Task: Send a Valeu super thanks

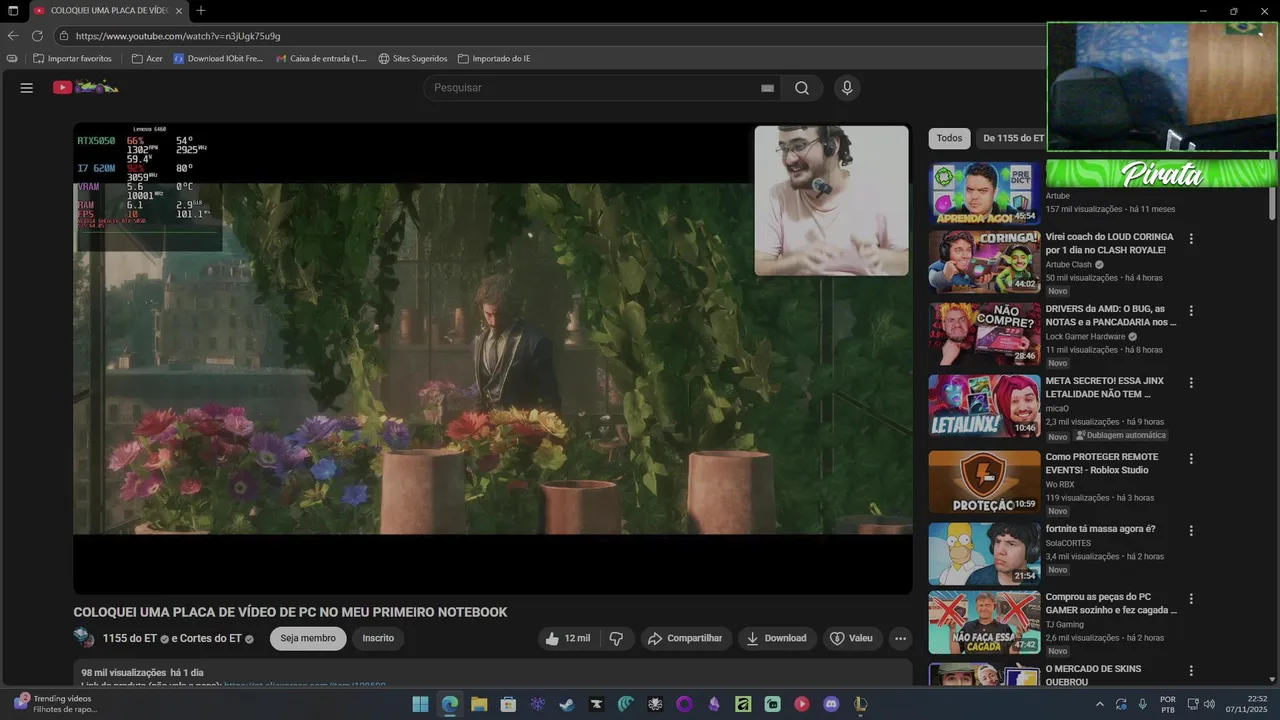Action: (851, 638)
